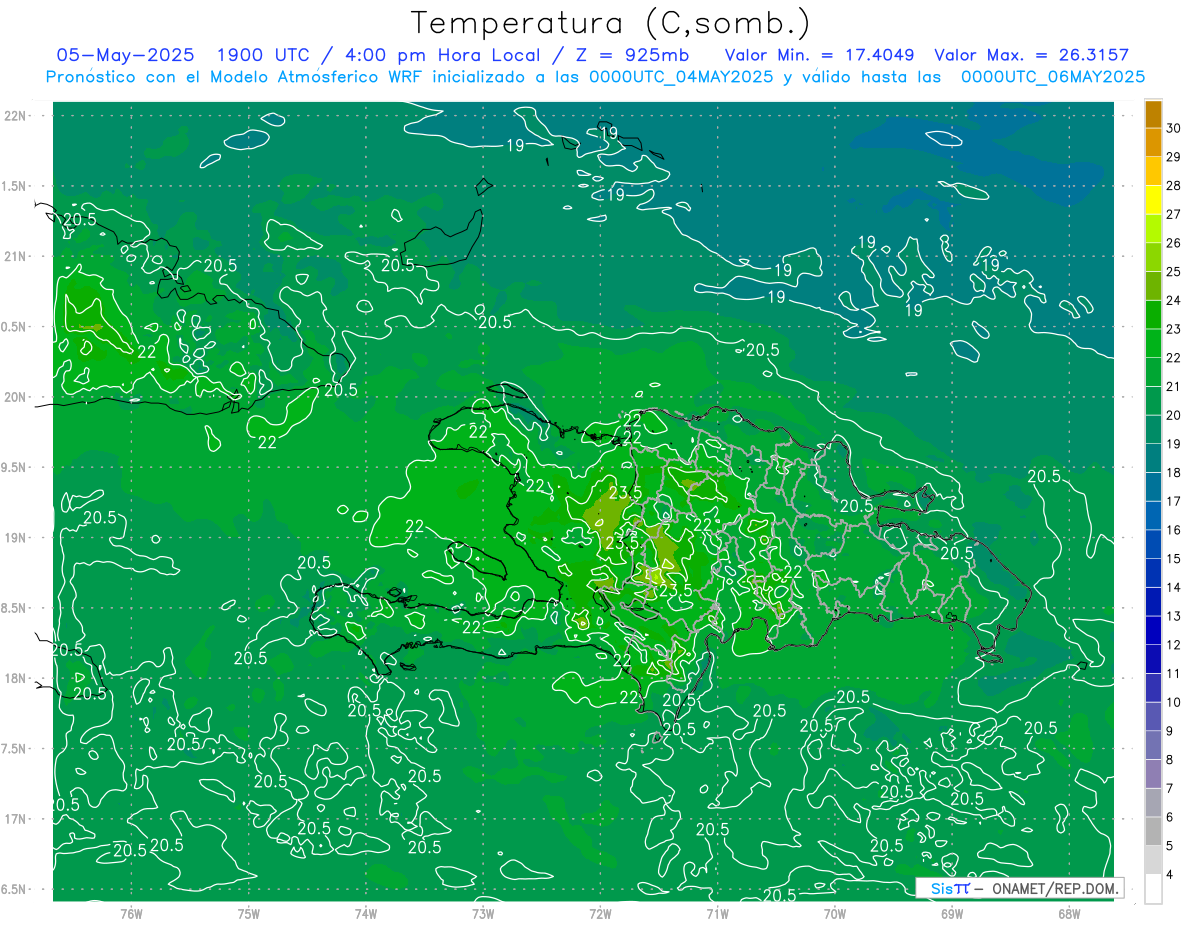Select the '05-May-2025' date text
Viewport: 1200px width, 927px height.
[x=124, y=55]
